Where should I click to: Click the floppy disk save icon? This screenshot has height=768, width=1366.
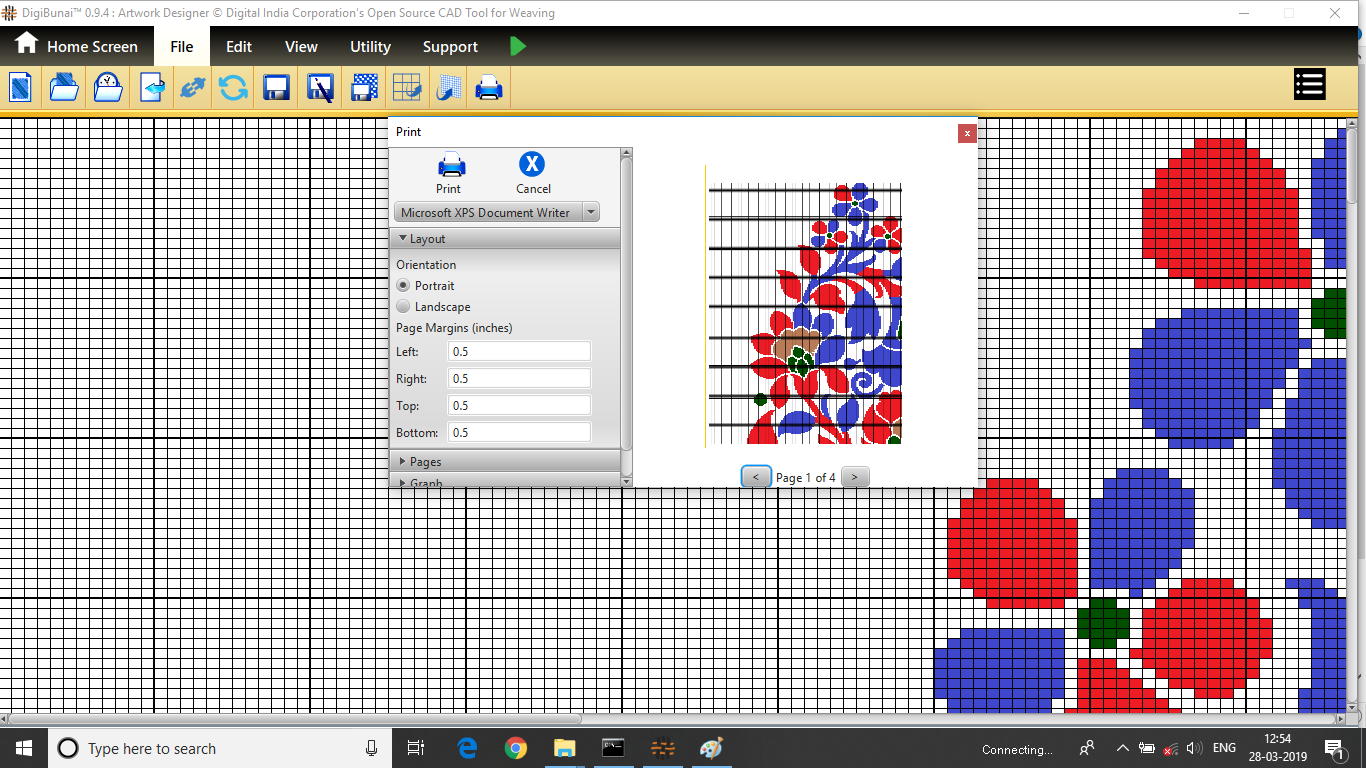pos(277,88)
